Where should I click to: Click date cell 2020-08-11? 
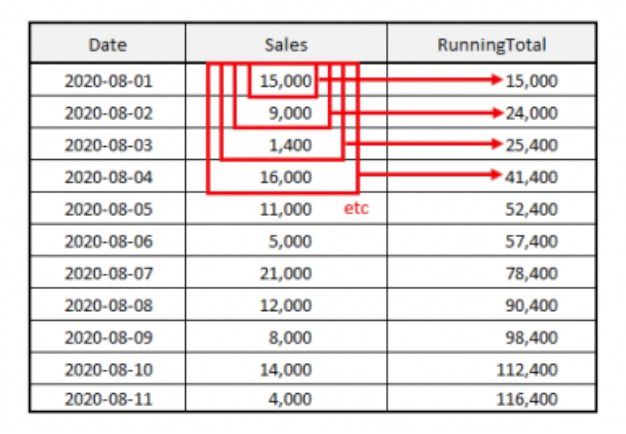click(x=107, y=398)
